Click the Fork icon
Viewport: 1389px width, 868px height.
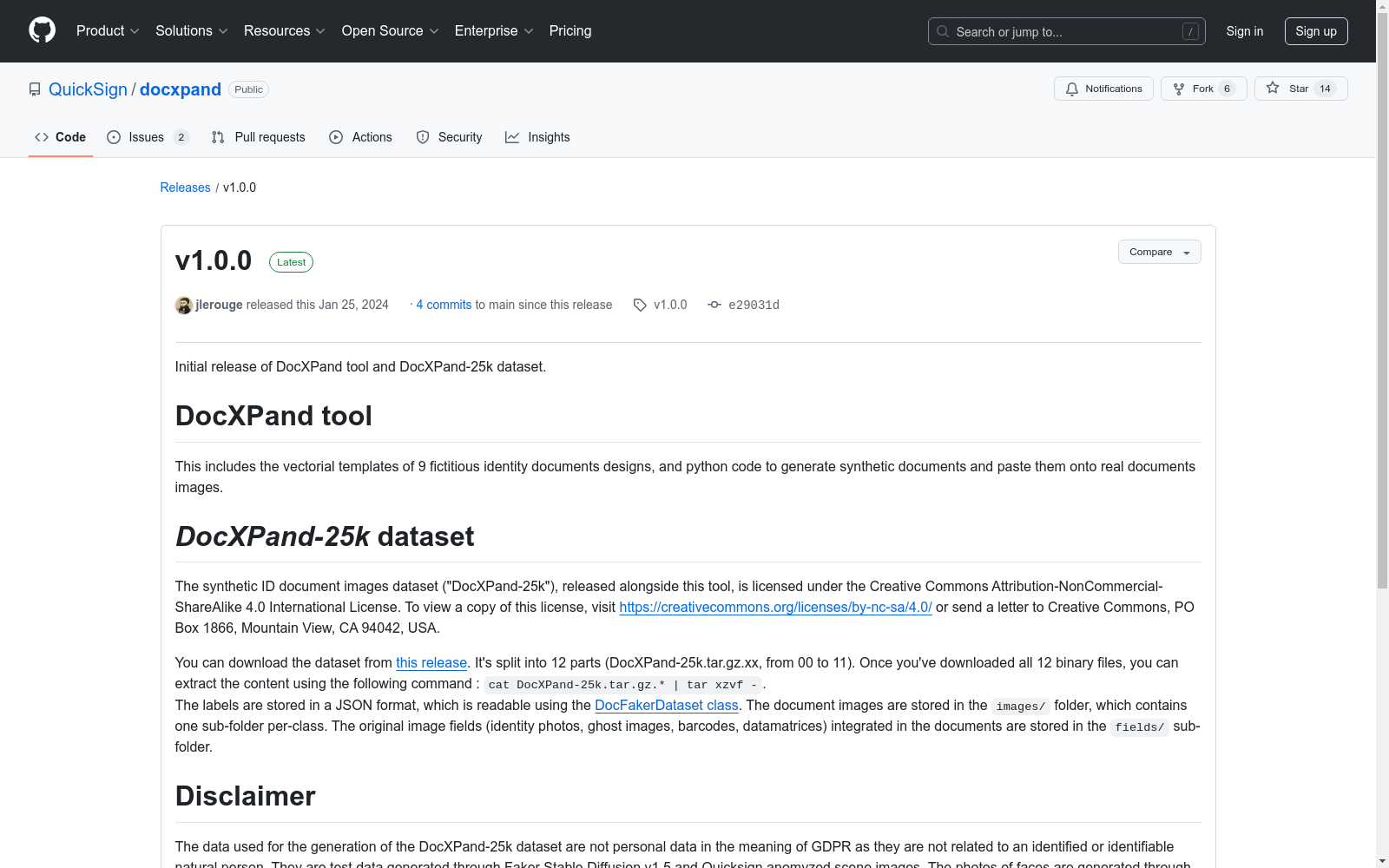pos(1179,89)
